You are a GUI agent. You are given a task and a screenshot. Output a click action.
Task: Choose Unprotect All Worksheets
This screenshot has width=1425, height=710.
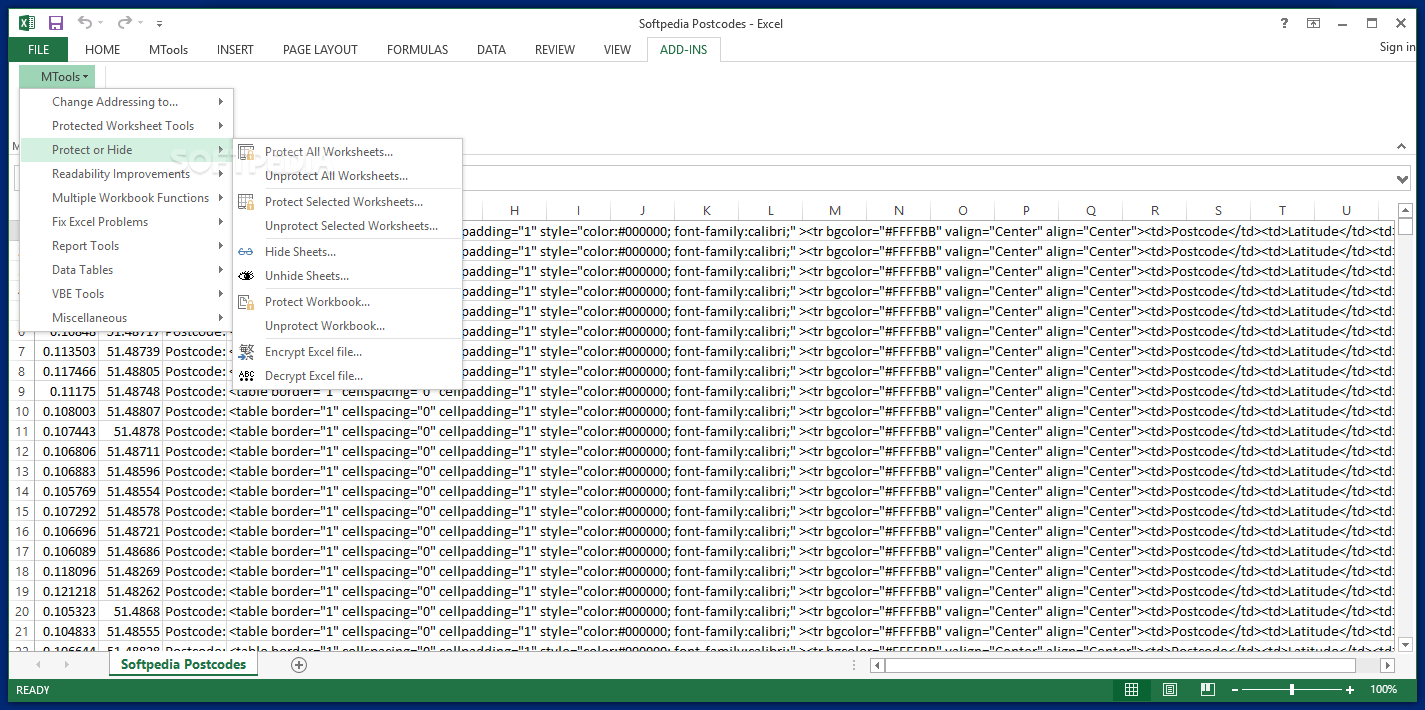348,176
